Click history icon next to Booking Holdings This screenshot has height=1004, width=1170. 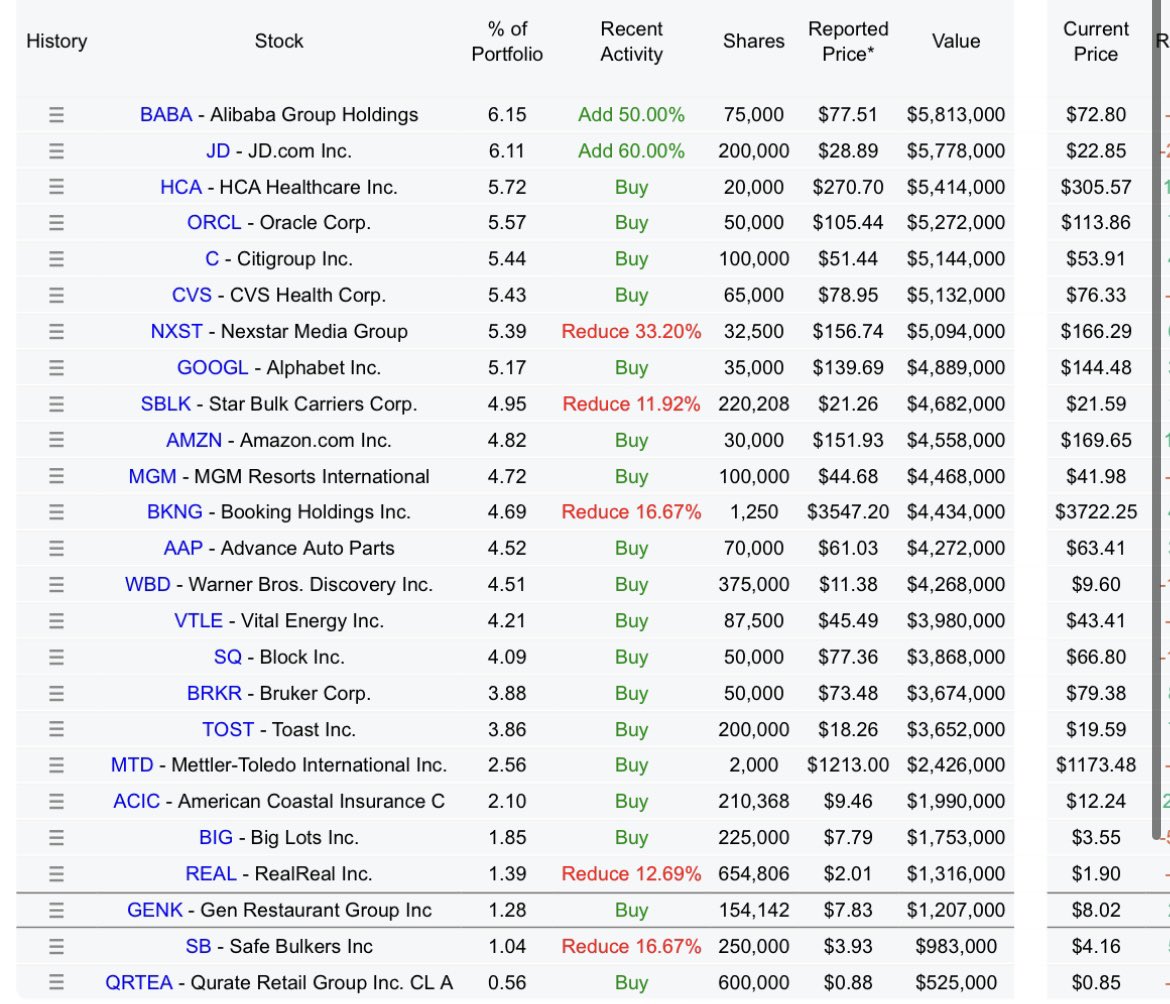pyautogui.click(x=56, y=512)
